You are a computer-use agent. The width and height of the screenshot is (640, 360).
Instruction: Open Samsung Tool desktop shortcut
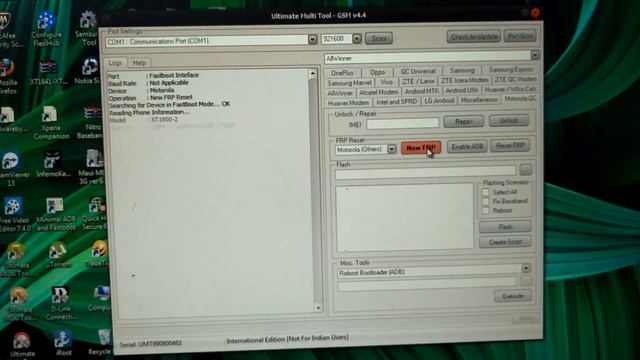[x=87, y=28]
